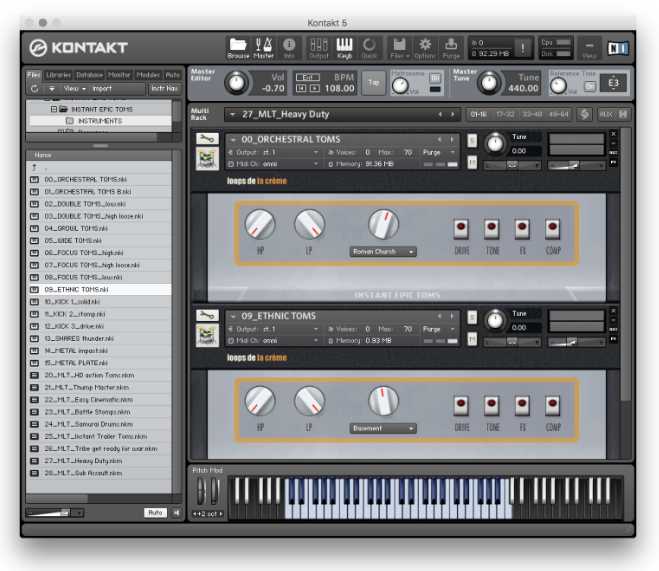Open ORCHESTRAL TOMS Output dropdown
The width and height of the screenshot is (659, 571).
pos(273,152)
